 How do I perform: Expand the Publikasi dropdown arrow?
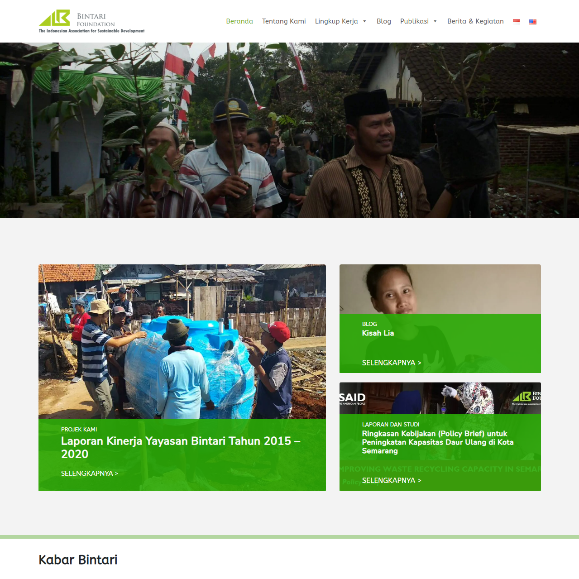(435, 21)
